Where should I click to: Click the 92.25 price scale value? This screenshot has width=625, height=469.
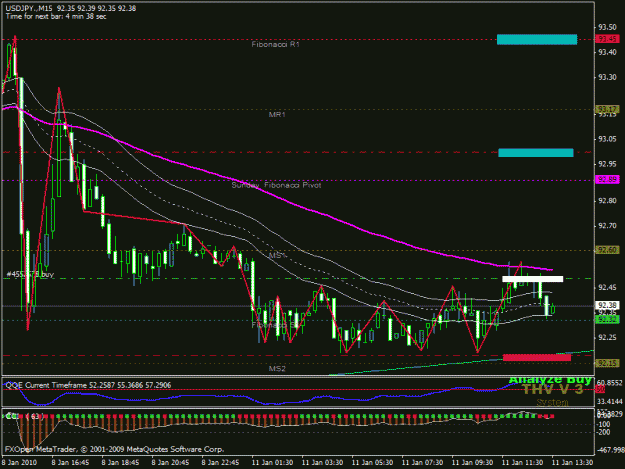(607, 337)
